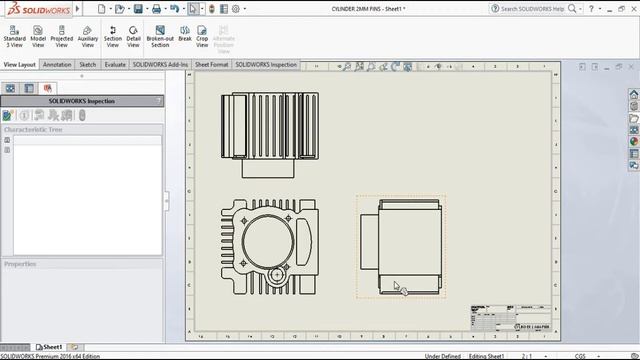Create a Section View
The height and width of the screenshot is (360, 640).
[x=113, y=36]
